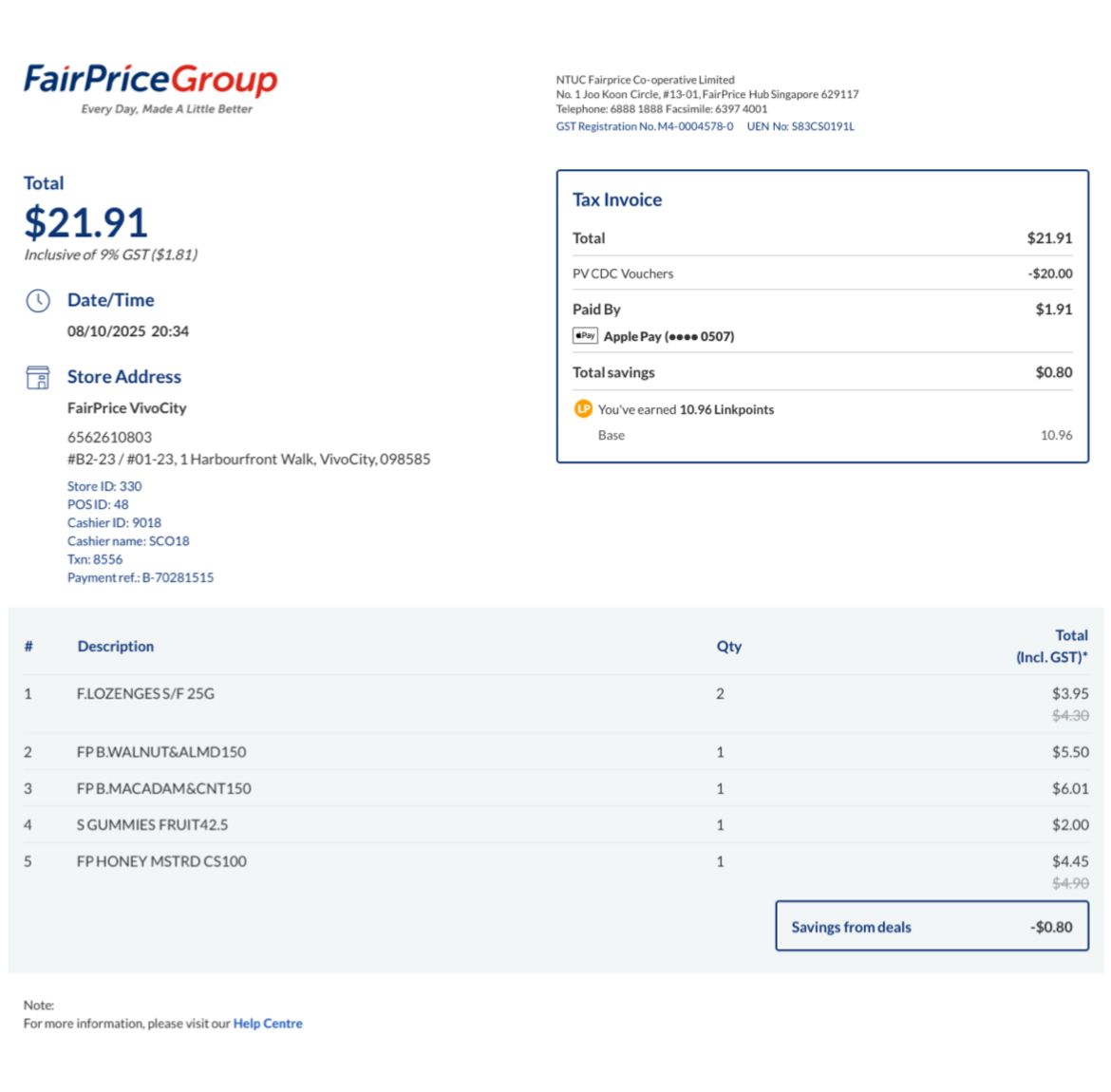Select the large $21.91 total amount
This screenshot has height=1092, width=1111.
pos(85,222)
